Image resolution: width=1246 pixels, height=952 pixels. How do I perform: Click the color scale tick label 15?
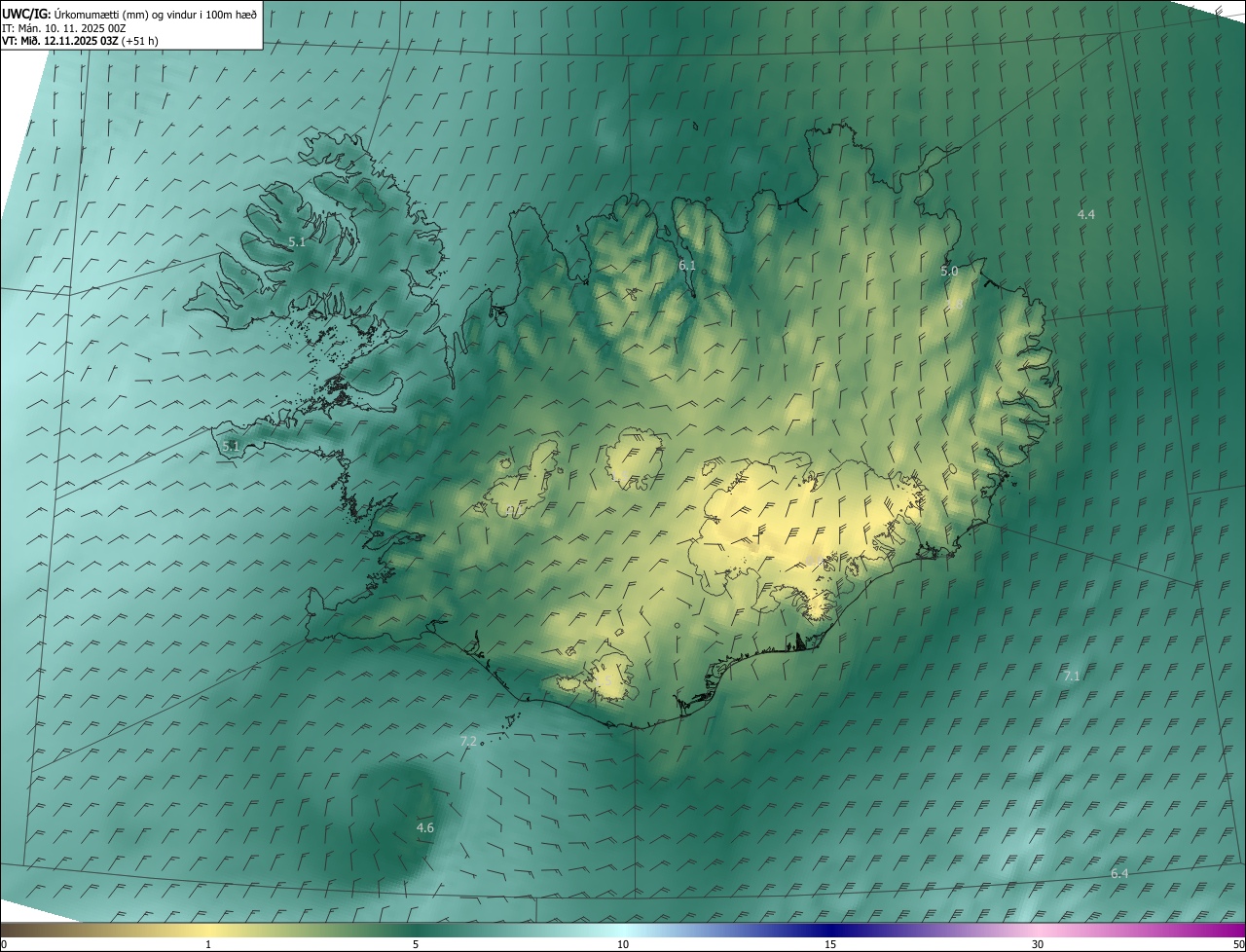[x=830, y=945]
